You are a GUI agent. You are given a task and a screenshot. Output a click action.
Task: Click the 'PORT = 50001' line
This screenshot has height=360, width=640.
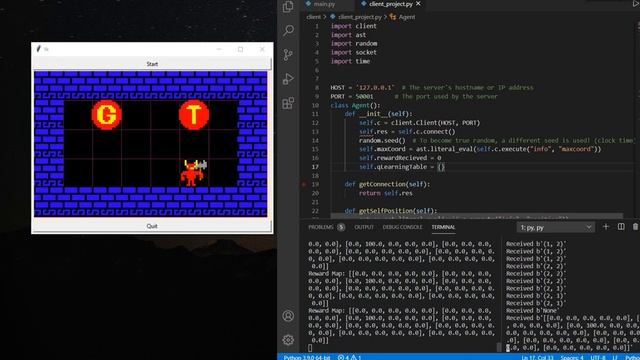coord(352,97)
